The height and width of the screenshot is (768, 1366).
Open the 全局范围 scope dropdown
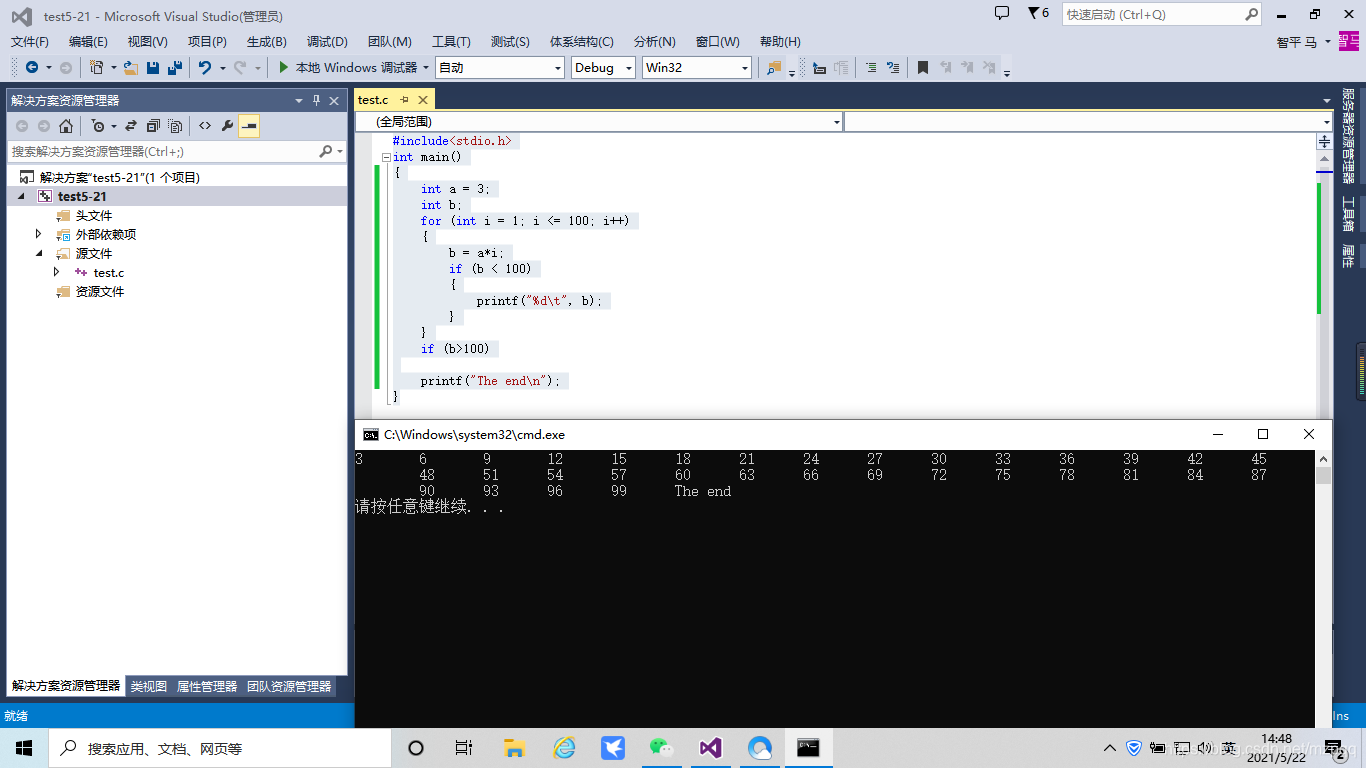point(599,121)
